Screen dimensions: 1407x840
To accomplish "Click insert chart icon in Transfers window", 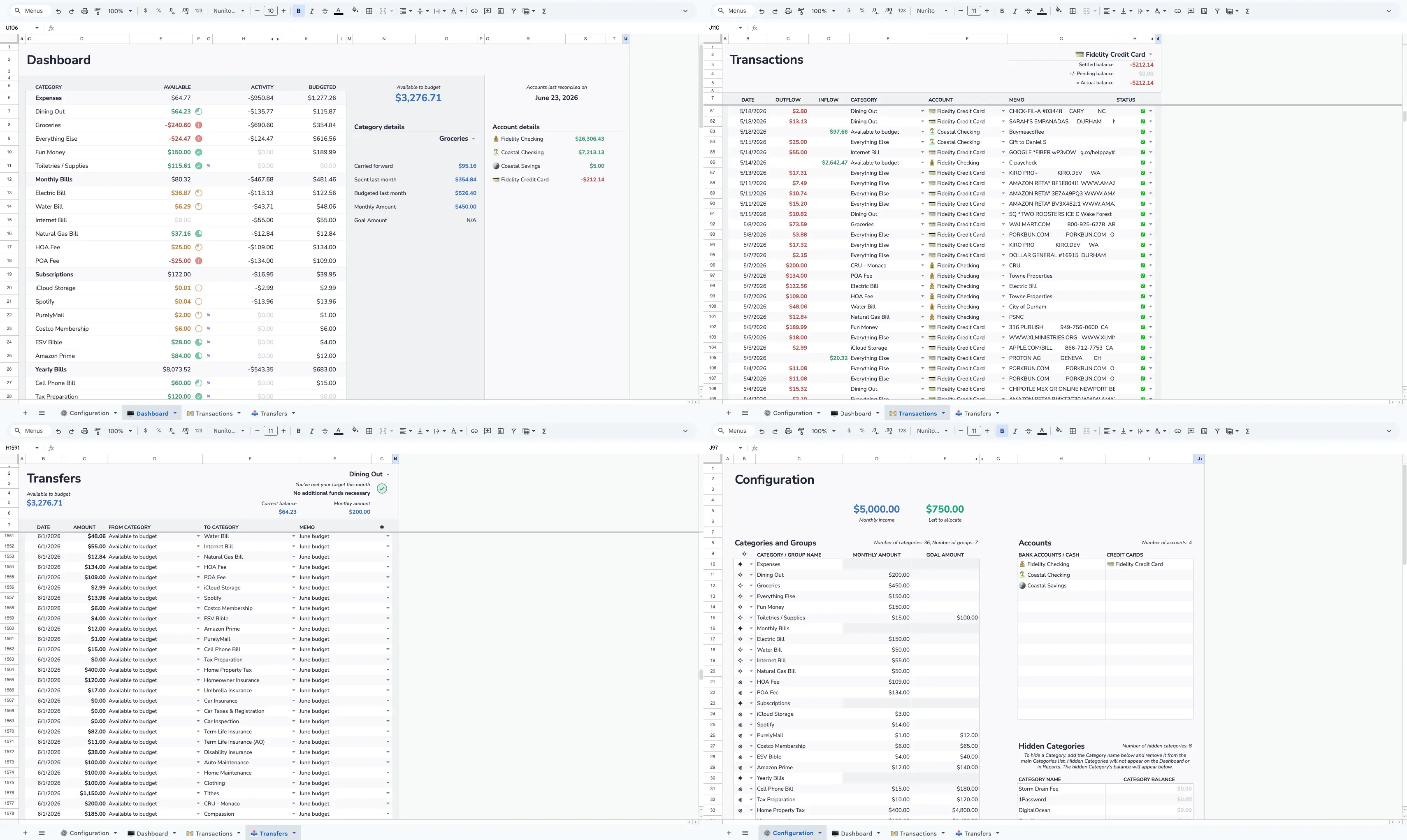I will point(500,431).
